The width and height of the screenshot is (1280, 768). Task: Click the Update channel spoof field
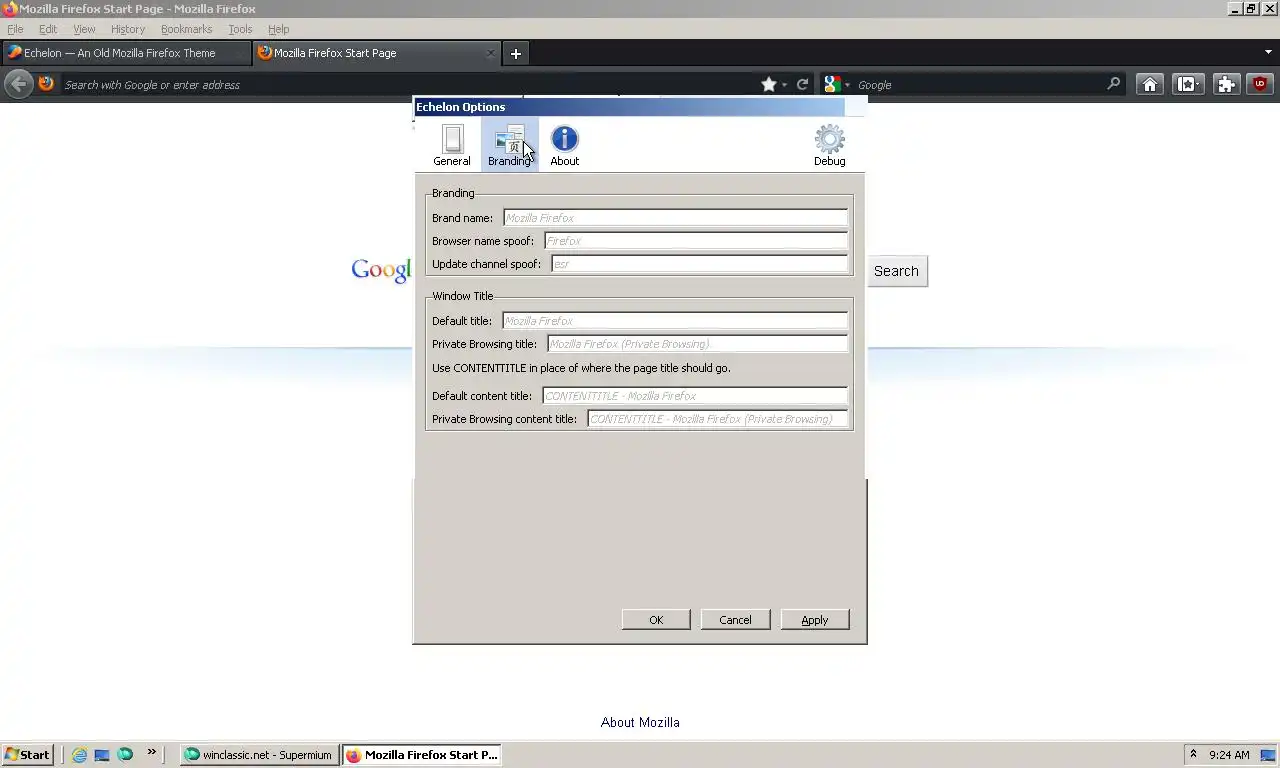(699, 263)
